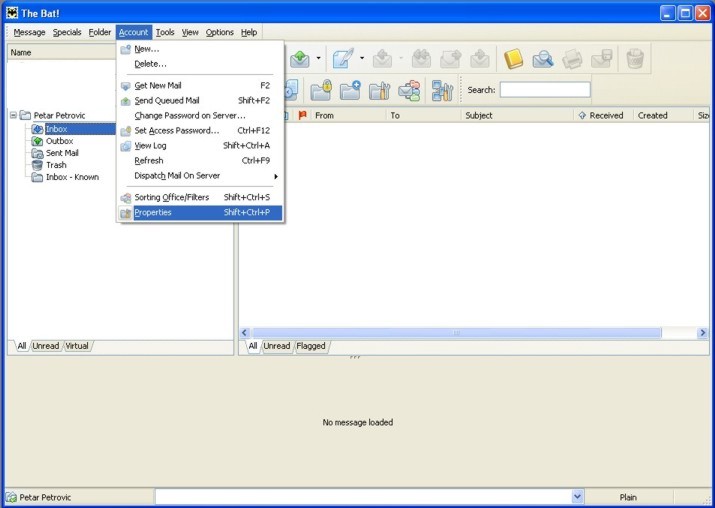
Task: Select All tab in folder pane
Action: click(x=21, y=346)
